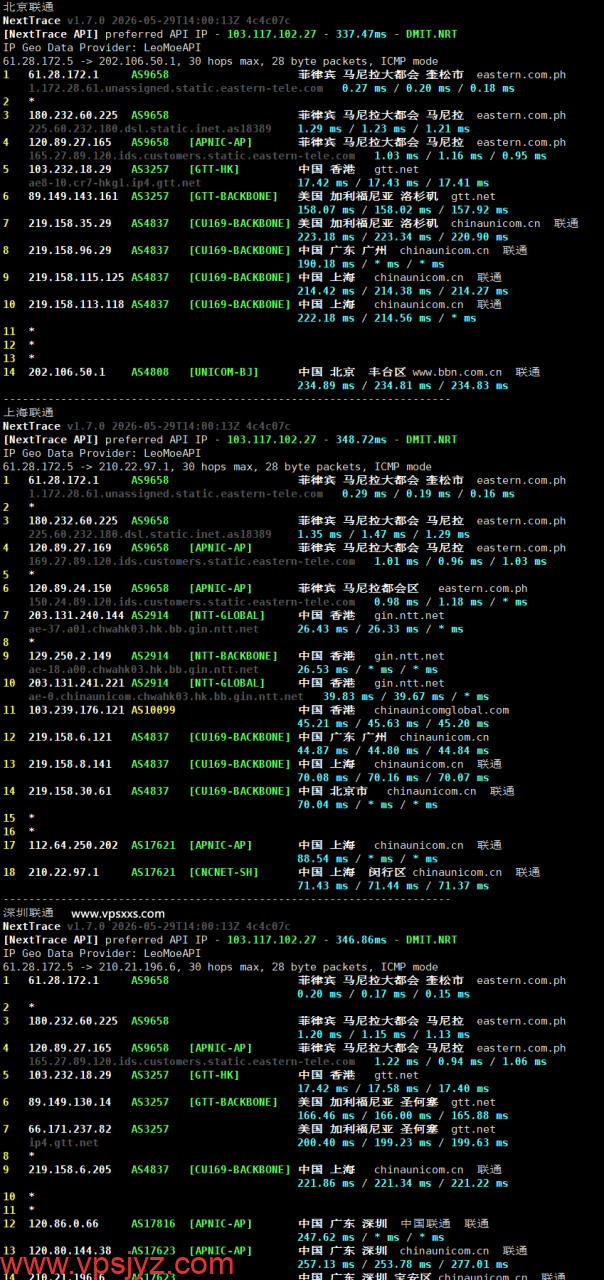Image resolution: width=604 pixels, height=1280 pixels.
Task: Click hop IP '203.131.240.144'
Action: click(76, 615)
